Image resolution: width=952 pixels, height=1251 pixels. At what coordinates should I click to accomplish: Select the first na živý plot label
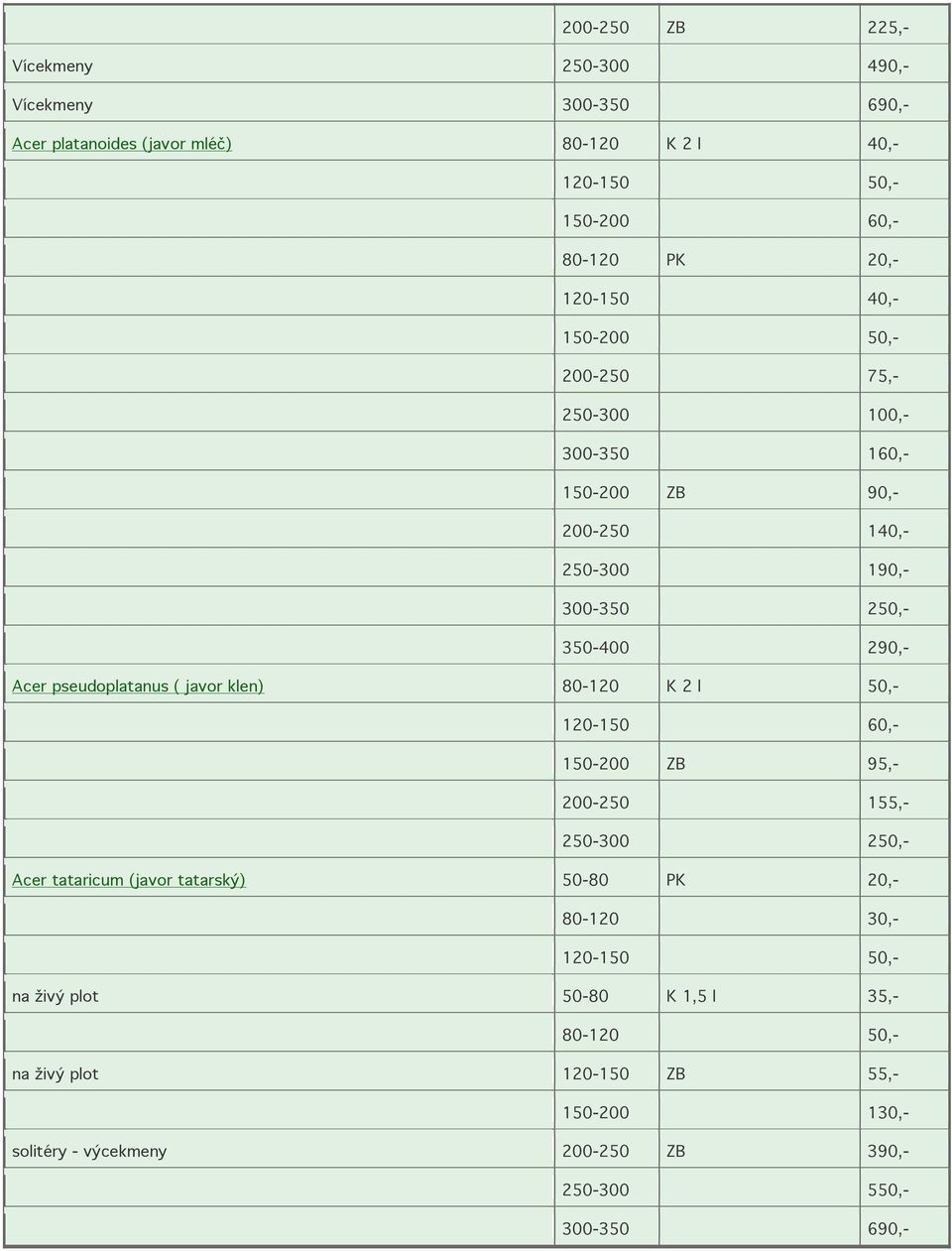click(56, 996)
